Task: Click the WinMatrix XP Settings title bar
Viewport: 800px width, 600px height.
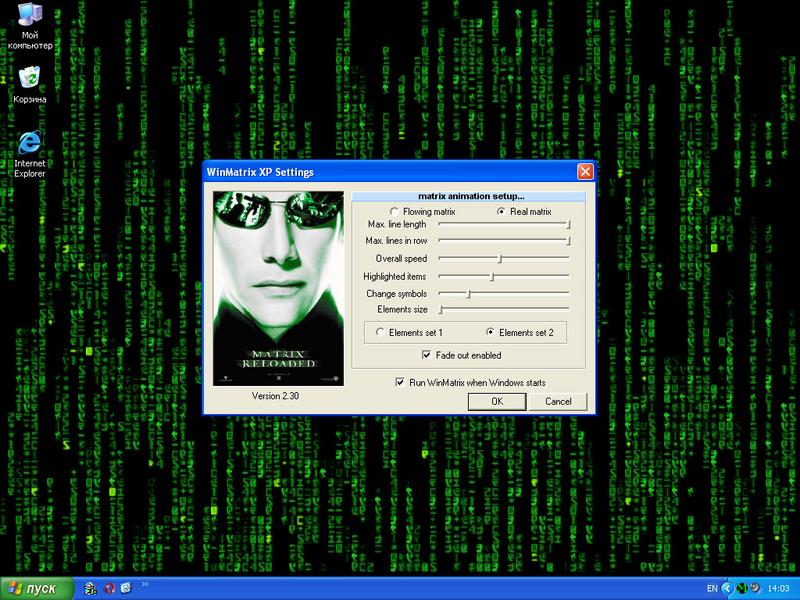Action: [x=390, y=172]
